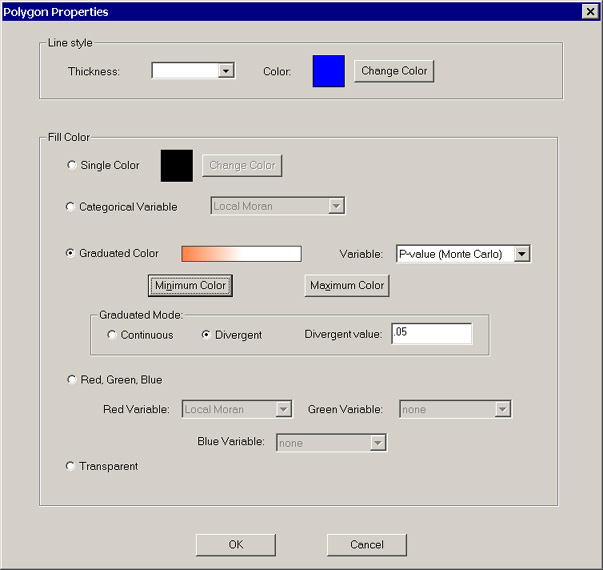Enable Continuous graduated mode

pos(112,335)
